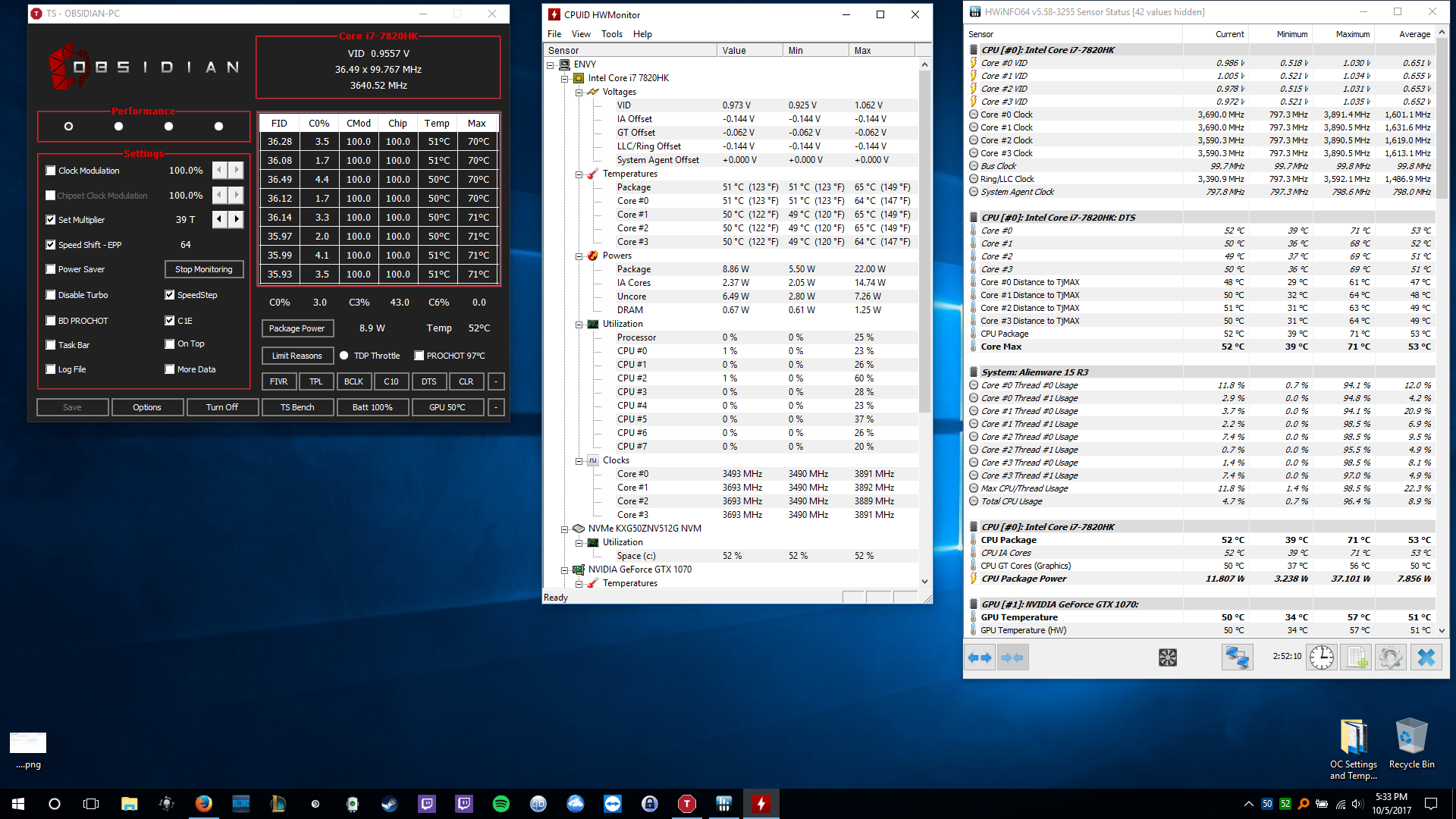
Task: Click ThrottleStop red T taskbar icon
Action: point(686,804)
